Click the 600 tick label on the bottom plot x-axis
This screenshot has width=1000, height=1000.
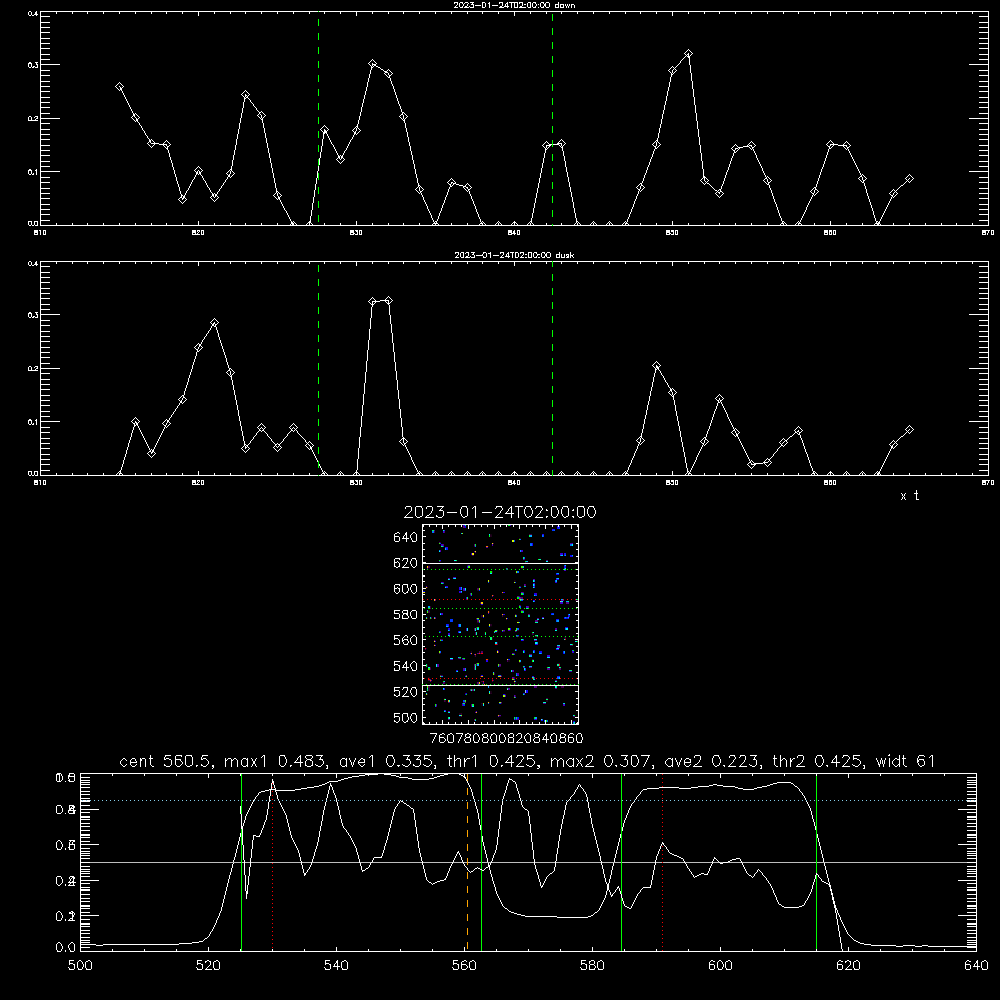pyautogui.click(x=721, y=966)
